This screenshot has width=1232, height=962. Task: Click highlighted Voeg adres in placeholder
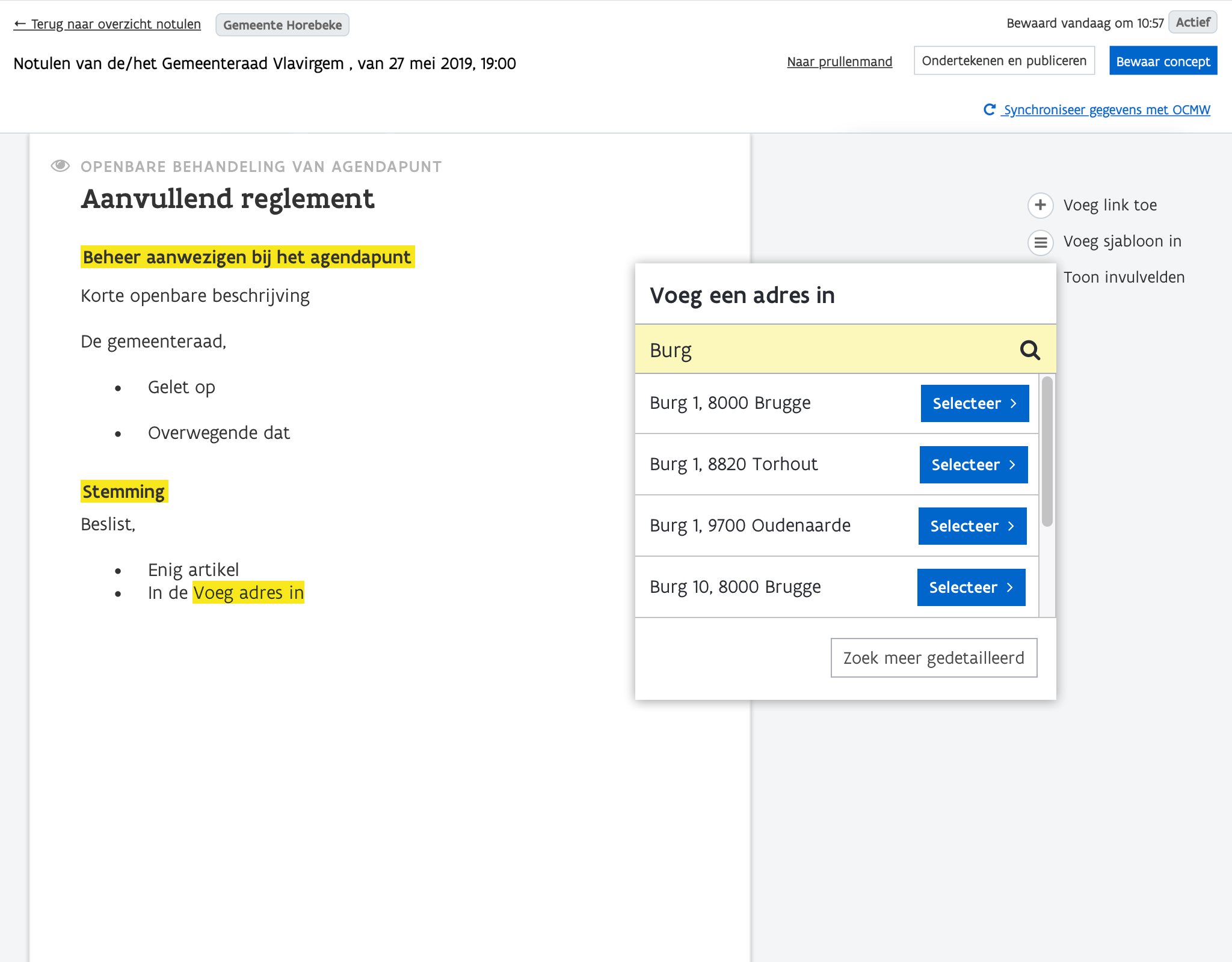coord(248,593)
